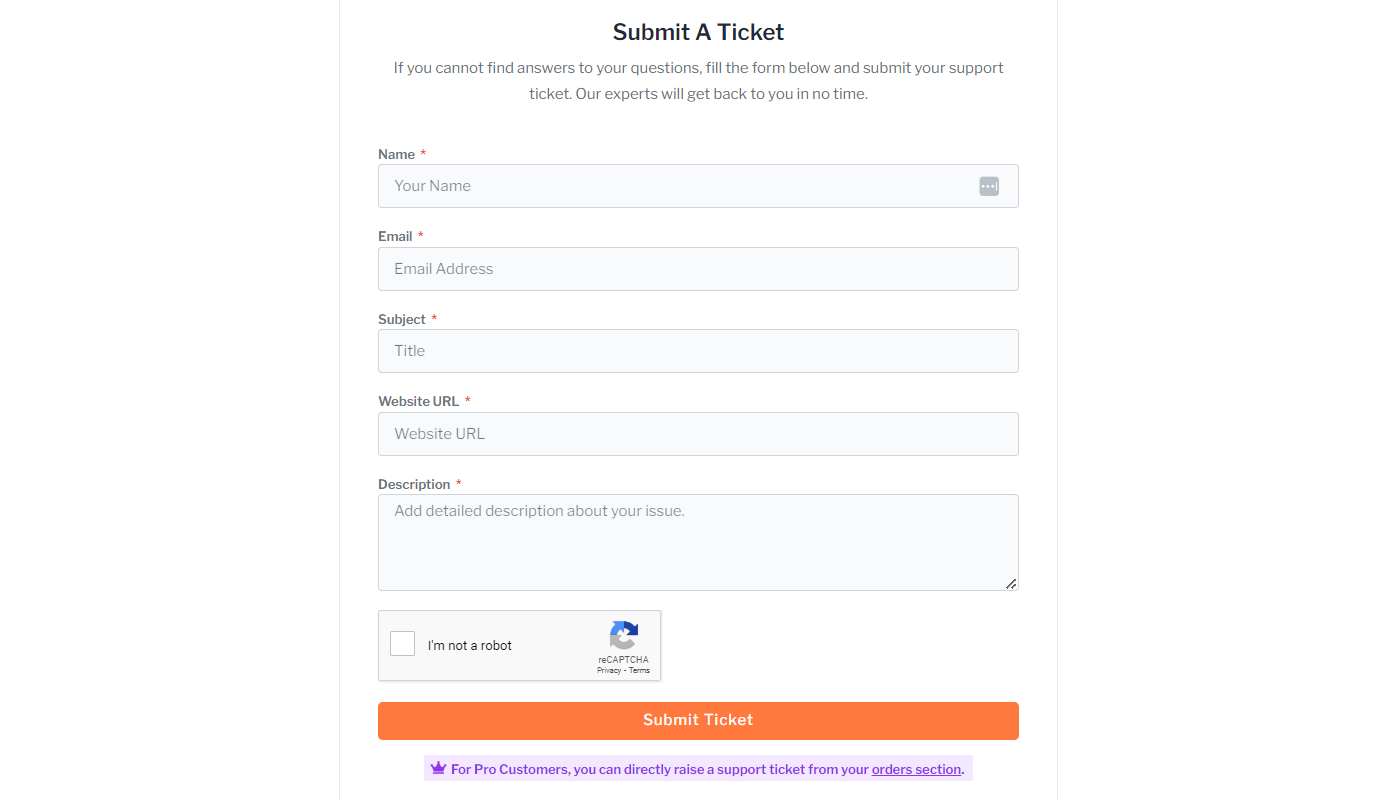Open the orders section link
This screenshot has height=800, width=1400.
pos(916,769)
